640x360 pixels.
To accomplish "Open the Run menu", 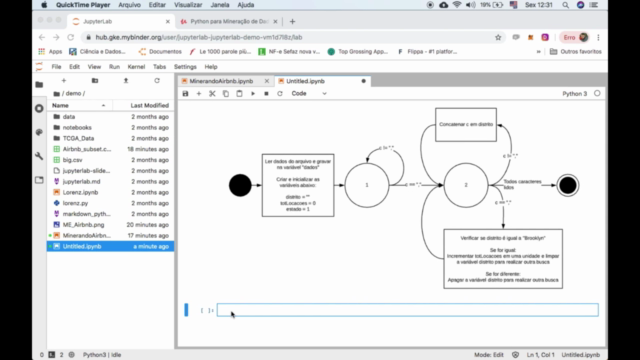I will [x=114, y=67].
